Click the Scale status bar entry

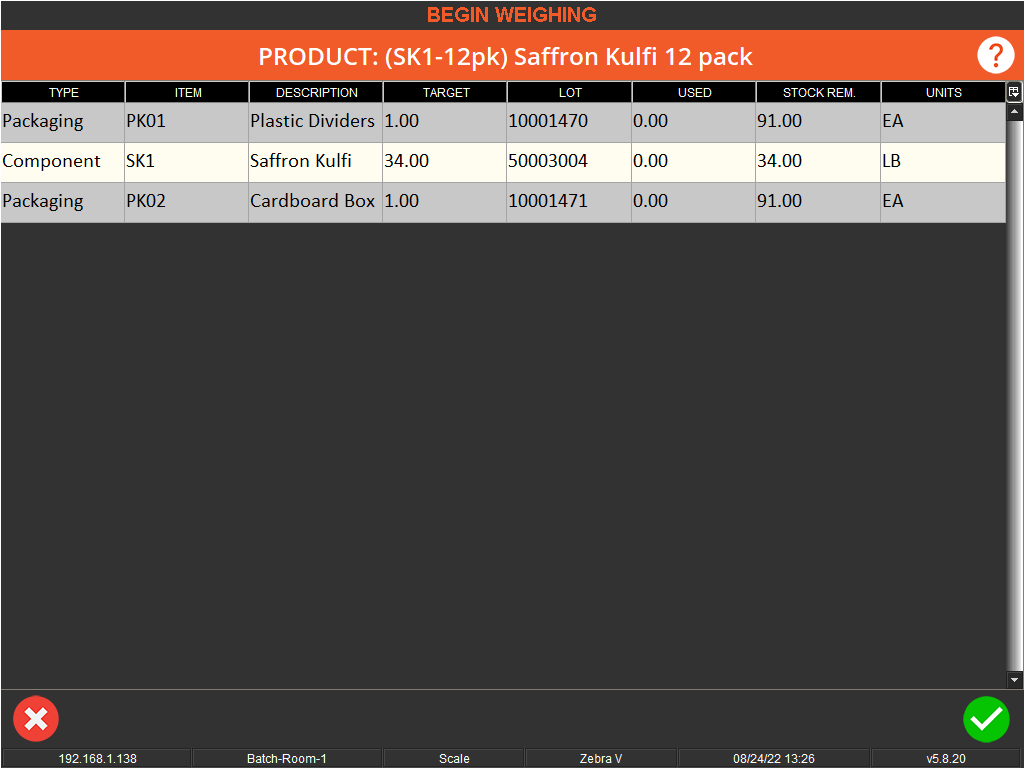[x=454, y=759]
